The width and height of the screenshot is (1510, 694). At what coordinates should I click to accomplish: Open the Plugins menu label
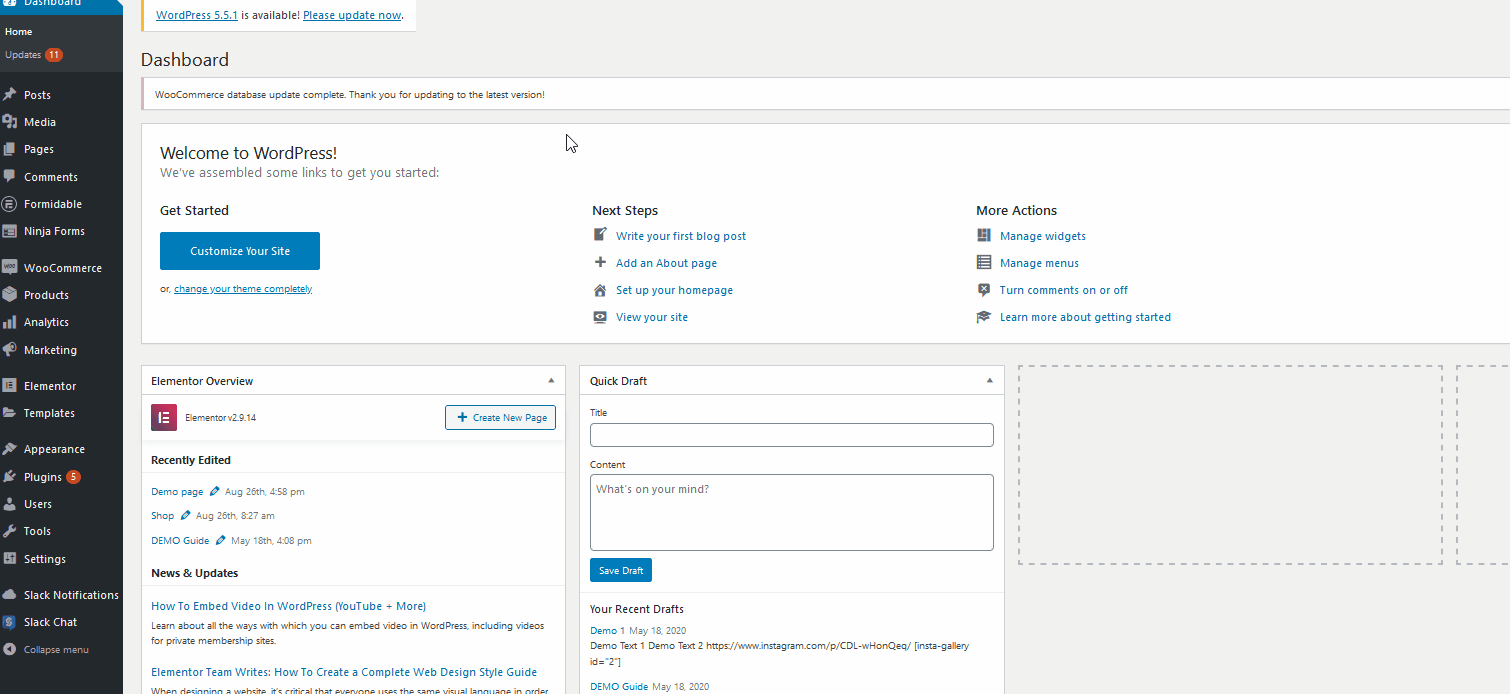click(x=43, y=477)
